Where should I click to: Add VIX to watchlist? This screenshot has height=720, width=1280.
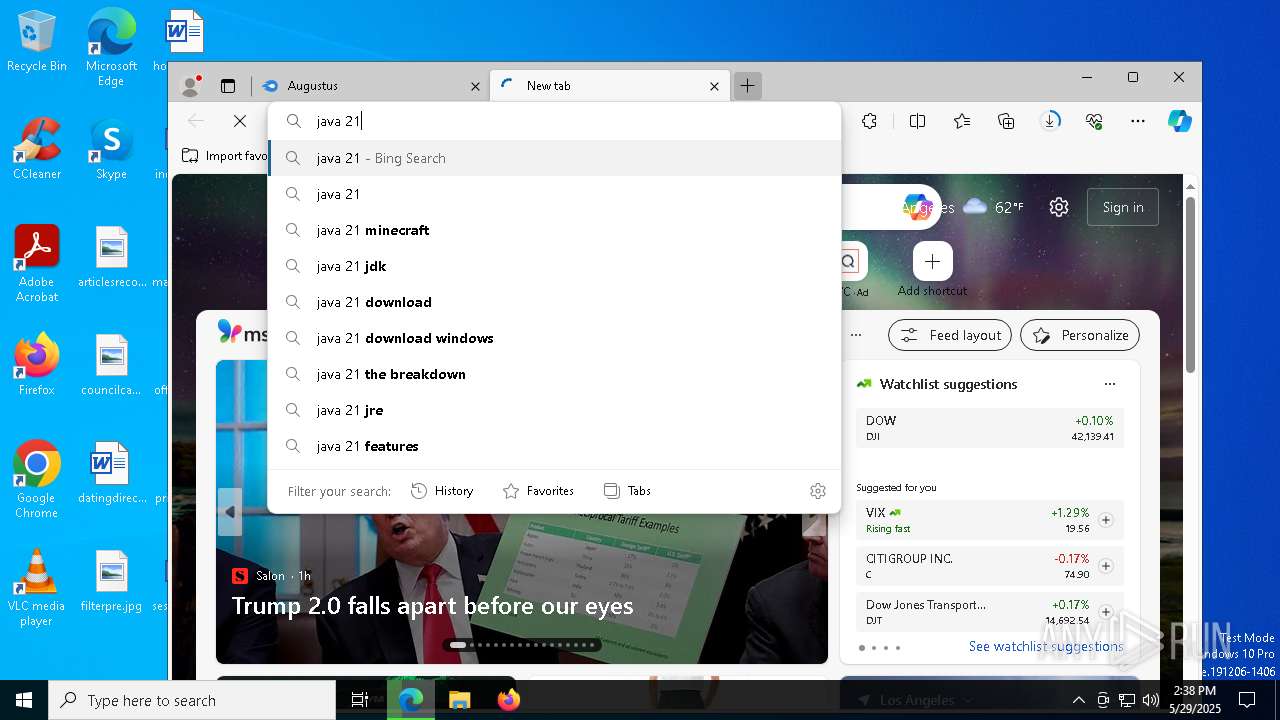[1106, 520]
